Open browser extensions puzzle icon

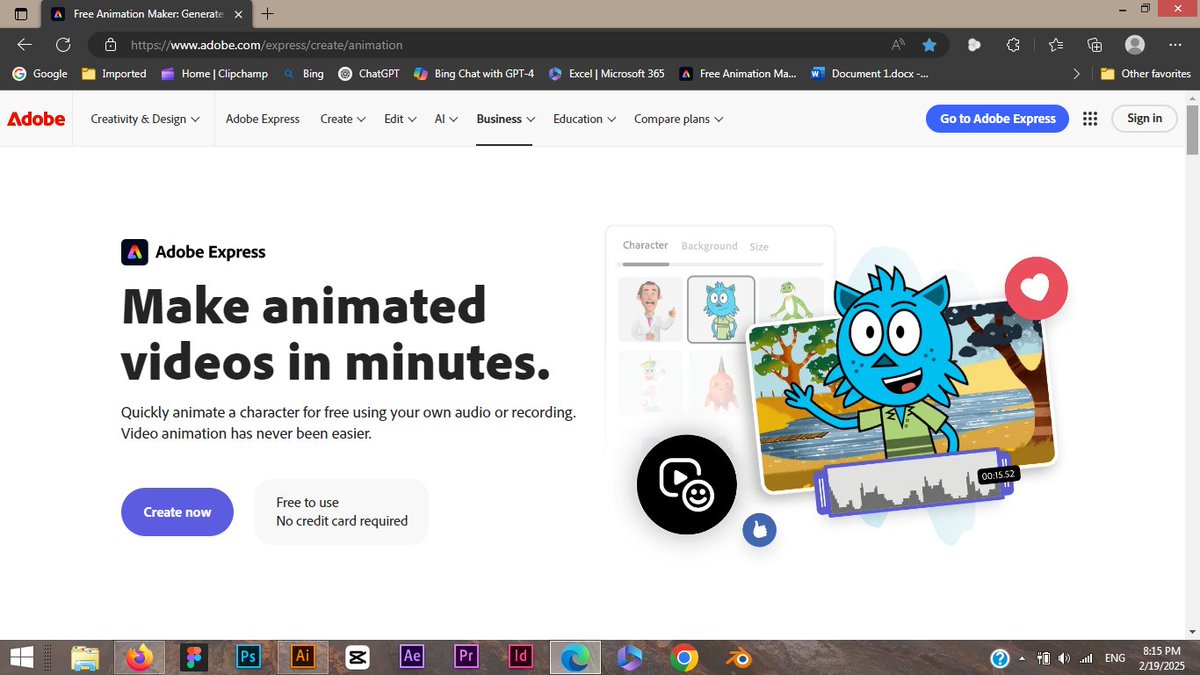tap(1013, 45)
